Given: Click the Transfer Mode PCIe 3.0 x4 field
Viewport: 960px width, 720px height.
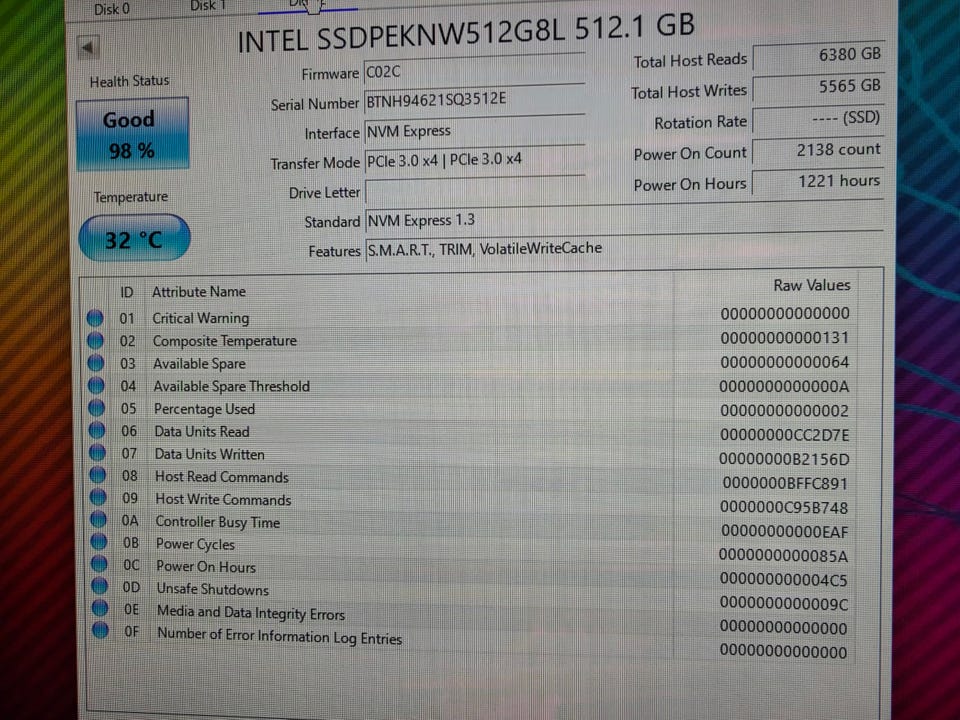Looking at the screenshot, I should [x=475, y=160].
